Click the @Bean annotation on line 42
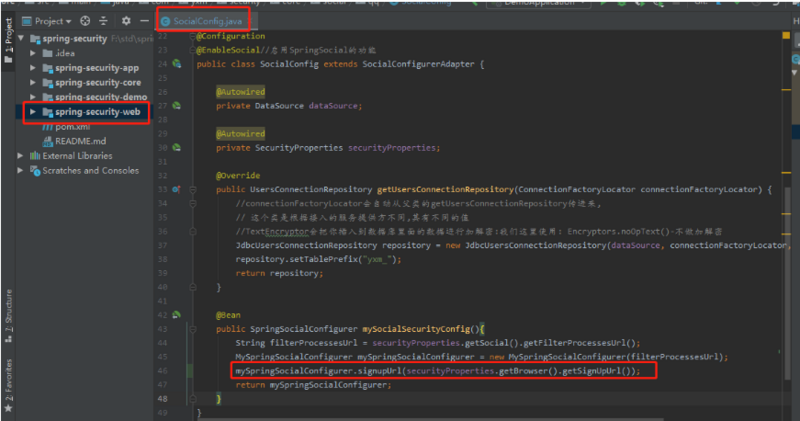The width and height of the screenshot is (800, 421). [x=228, y=315]
